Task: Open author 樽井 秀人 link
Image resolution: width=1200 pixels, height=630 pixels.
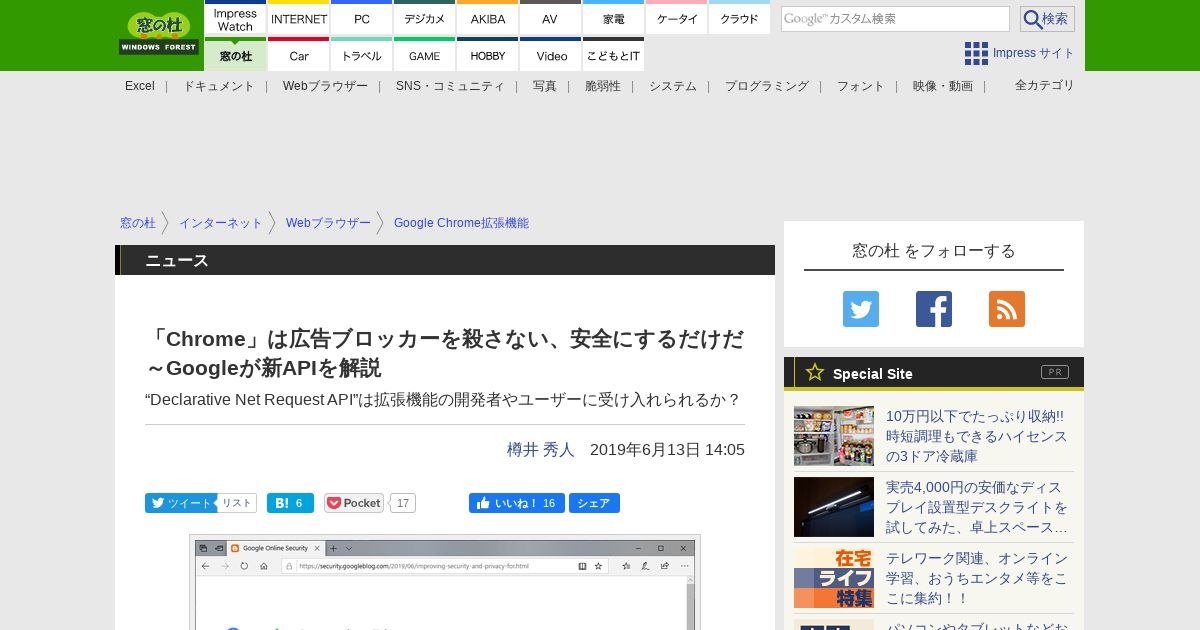Action: (541, 450)
